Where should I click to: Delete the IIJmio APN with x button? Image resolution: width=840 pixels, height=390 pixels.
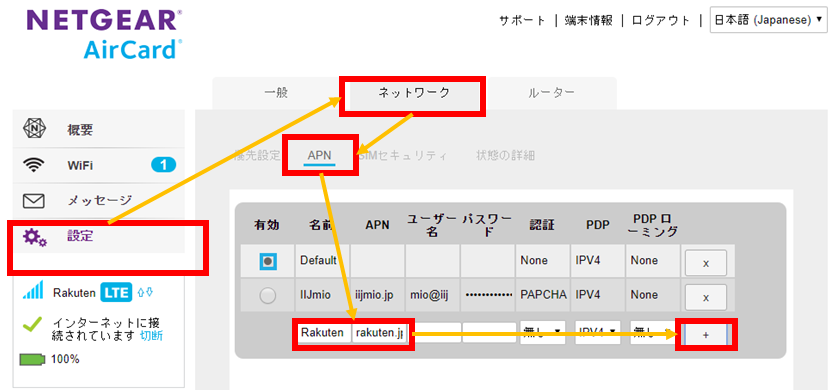point(706,297)
